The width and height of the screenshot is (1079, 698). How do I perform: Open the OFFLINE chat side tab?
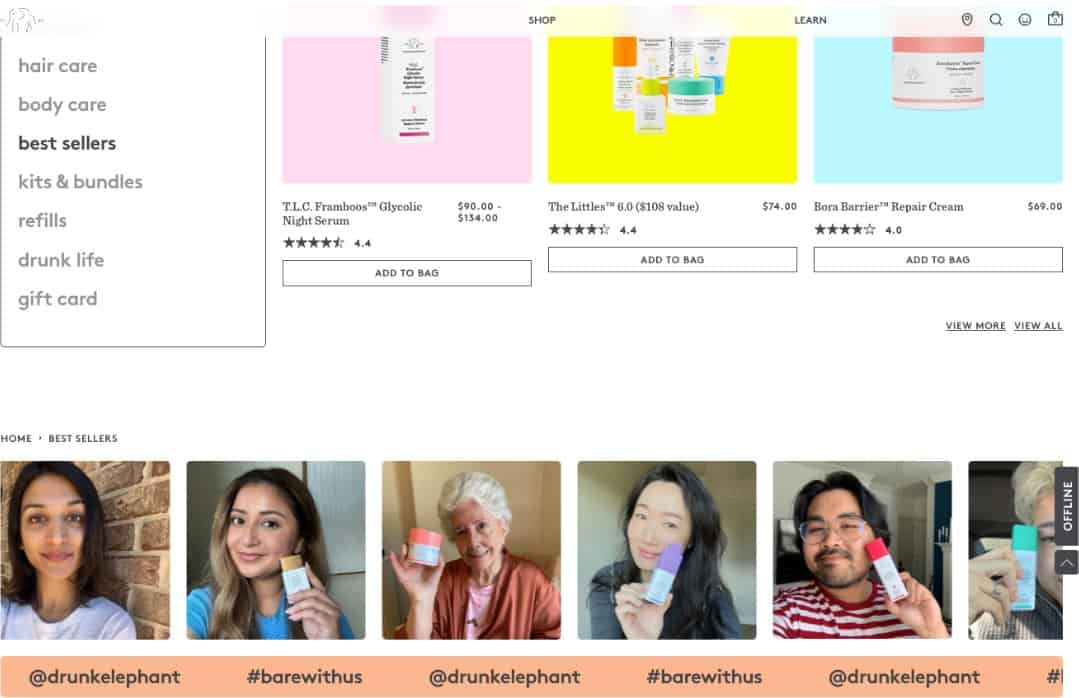[x=1067, y=506]
